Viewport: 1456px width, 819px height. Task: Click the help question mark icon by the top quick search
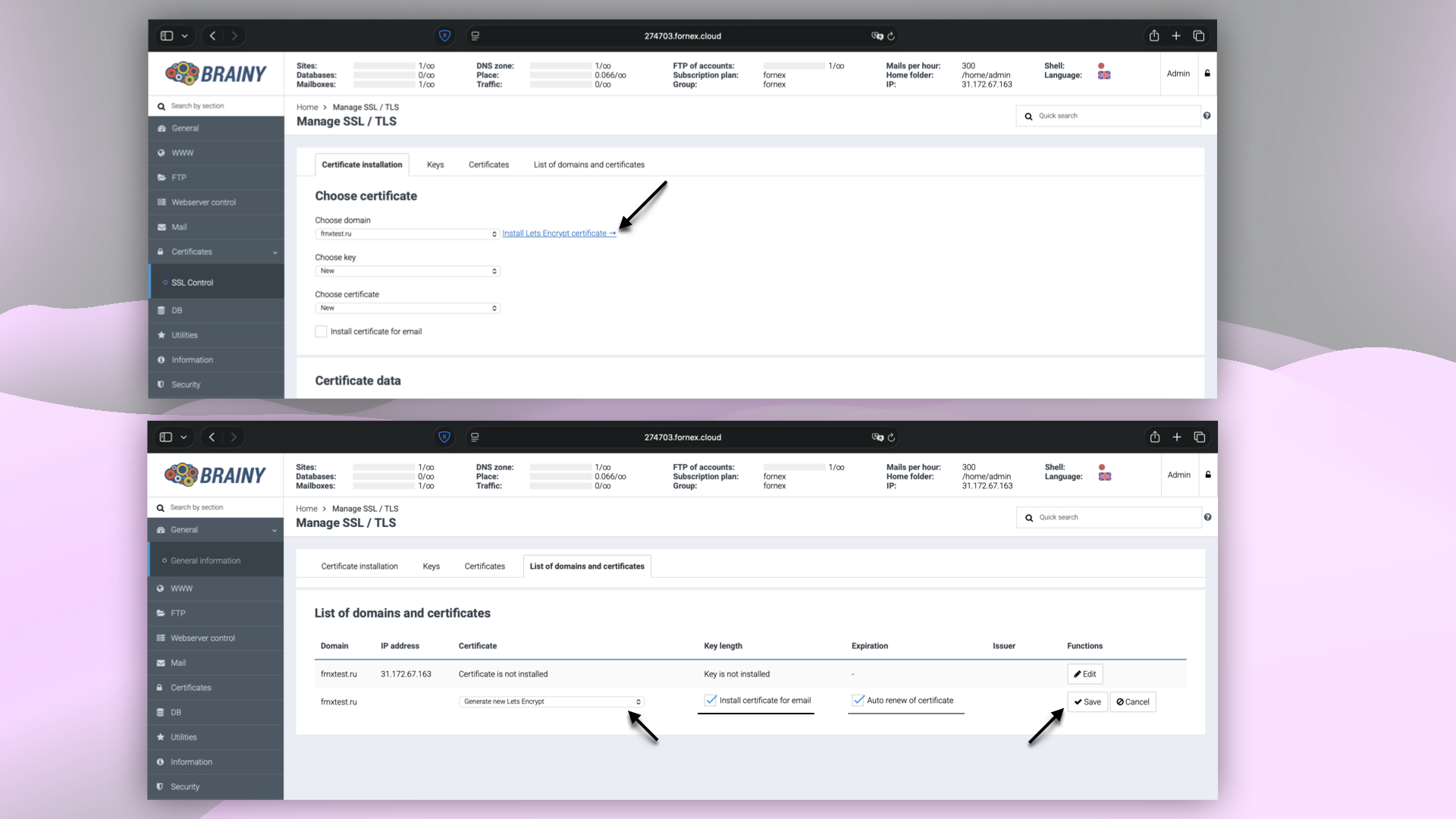coord(1207,116)
